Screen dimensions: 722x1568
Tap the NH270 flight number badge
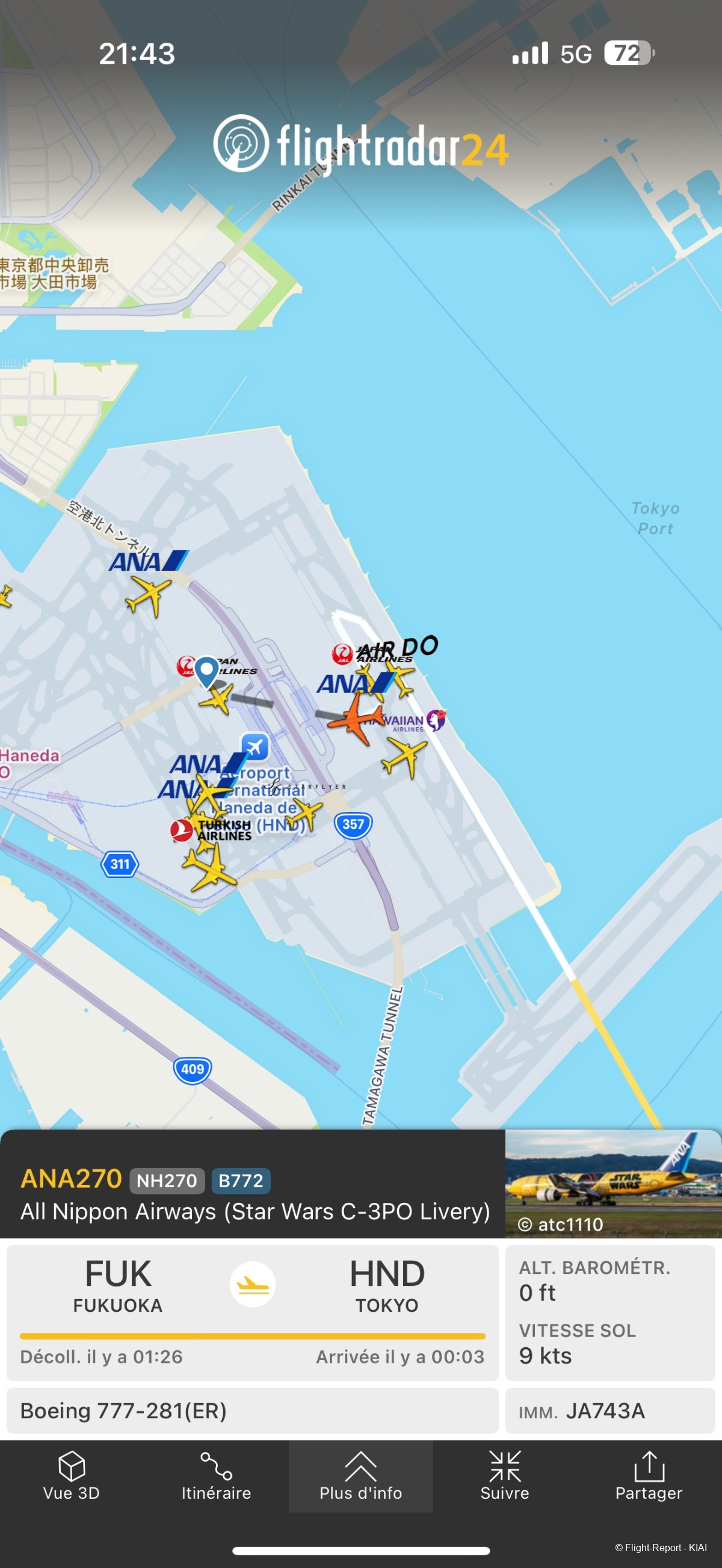[x=167, y=1180]
